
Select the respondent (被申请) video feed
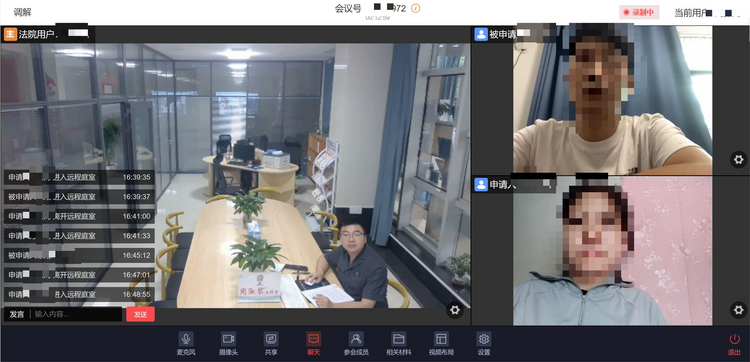tap(613, 100)
